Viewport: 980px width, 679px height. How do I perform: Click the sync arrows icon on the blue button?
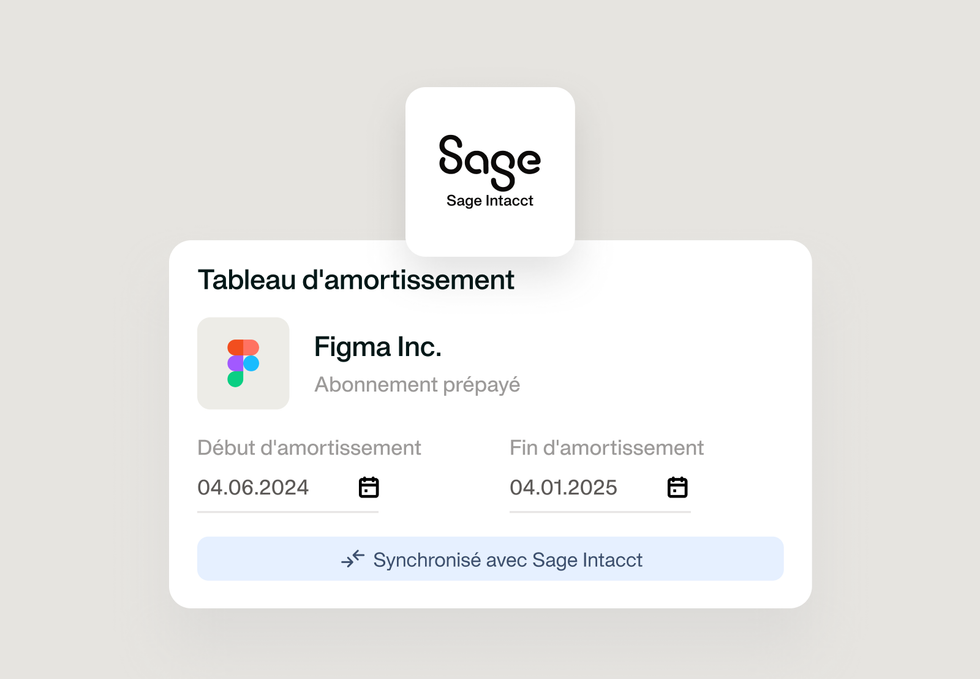point(352,559)
